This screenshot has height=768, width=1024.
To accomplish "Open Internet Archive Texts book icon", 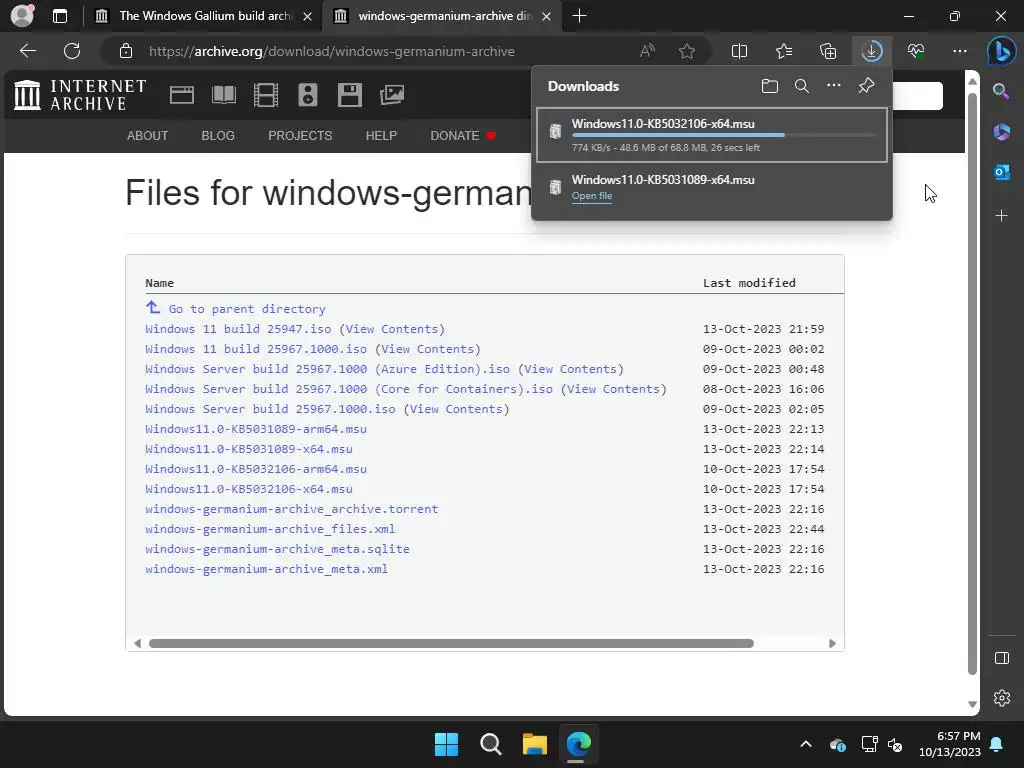I will point(224,95).
